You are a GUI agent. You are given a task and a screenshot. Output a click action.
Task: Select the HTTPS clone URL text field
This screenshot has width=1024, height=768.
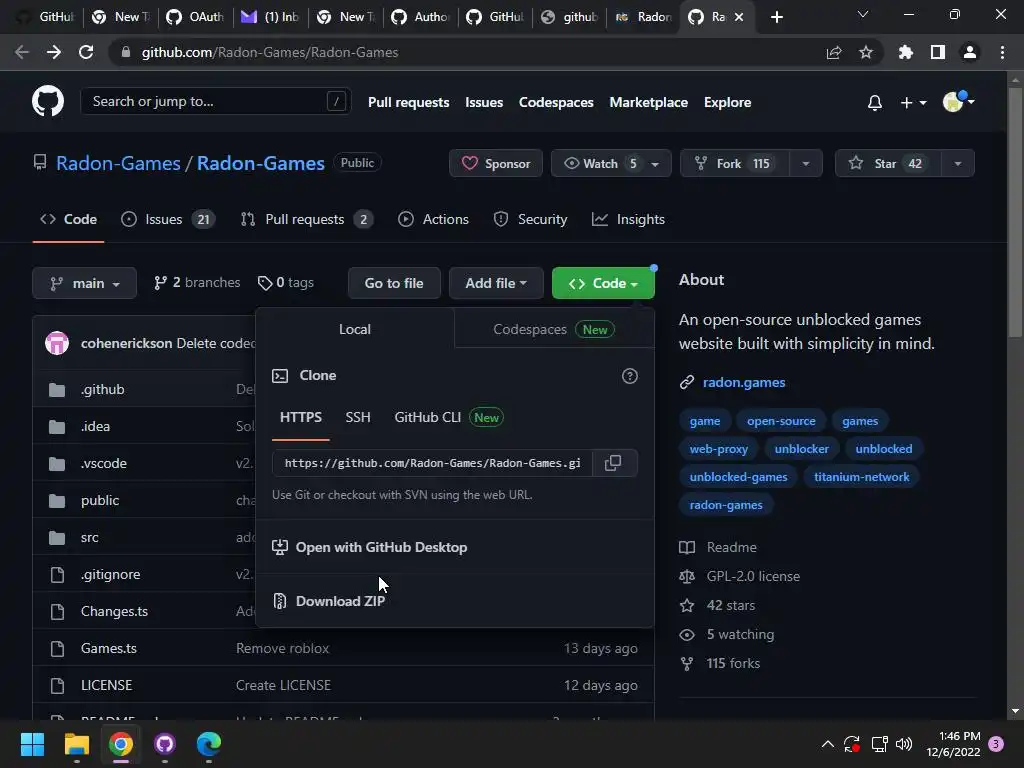click(432, 463)
